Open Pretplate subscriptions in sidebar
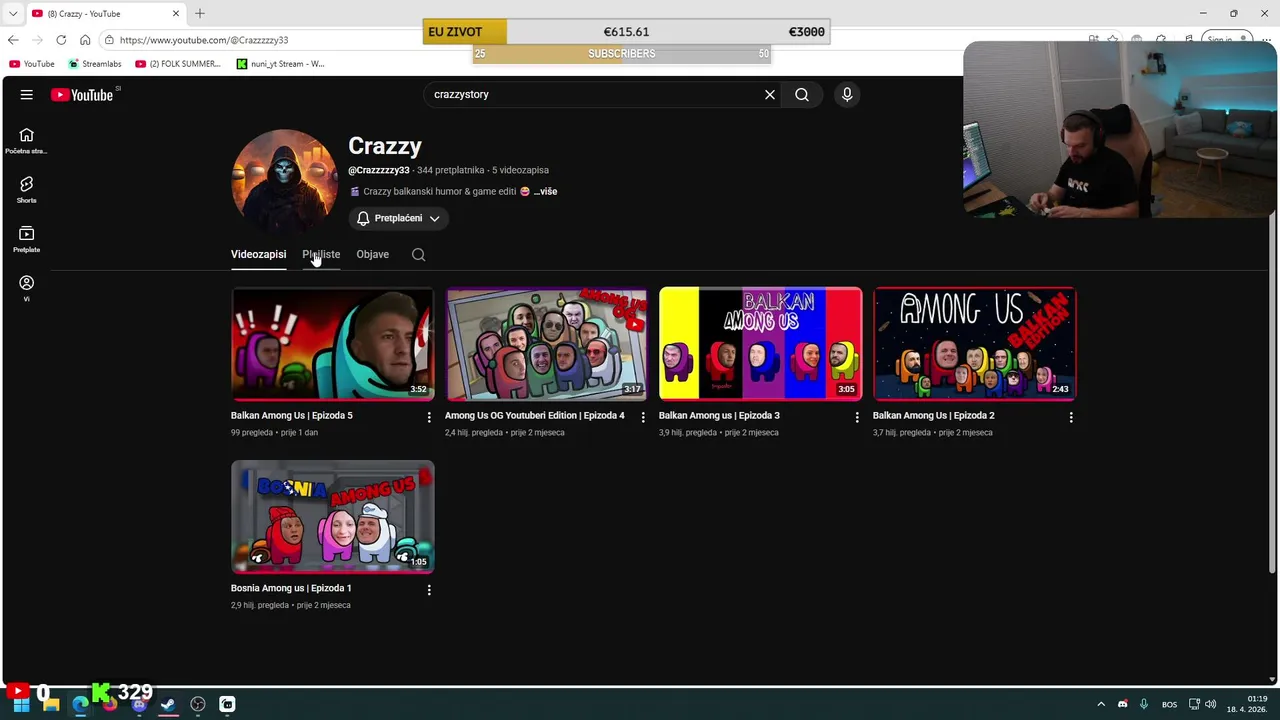 tap(27, 239)
